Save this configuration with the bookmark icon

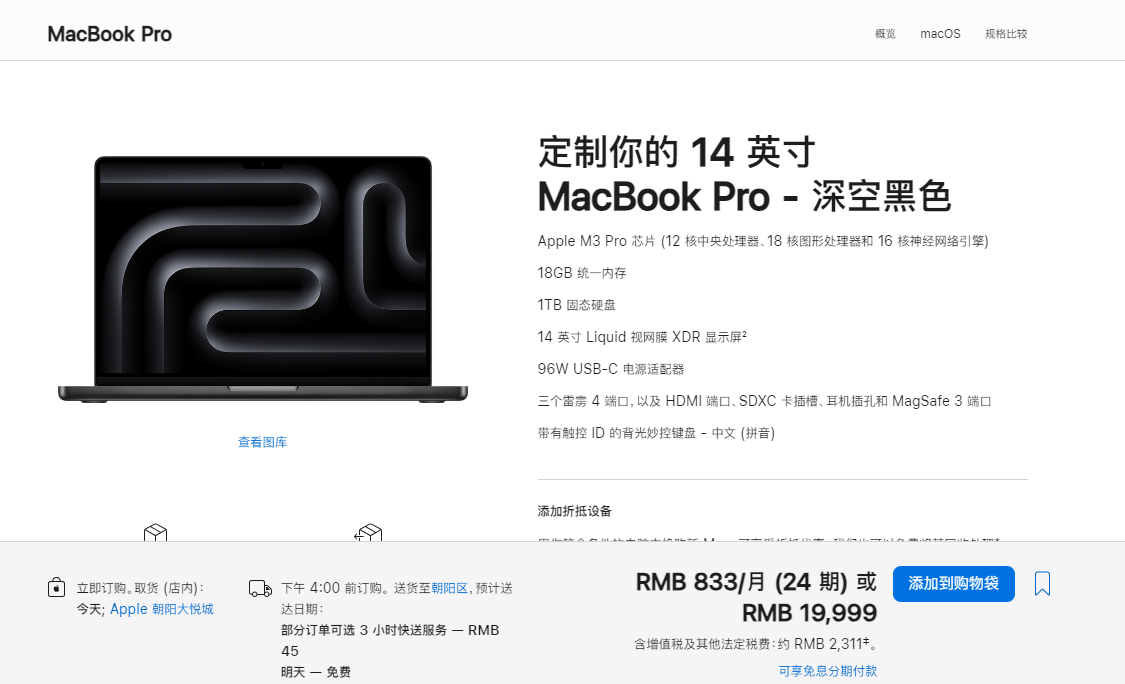1042,584
